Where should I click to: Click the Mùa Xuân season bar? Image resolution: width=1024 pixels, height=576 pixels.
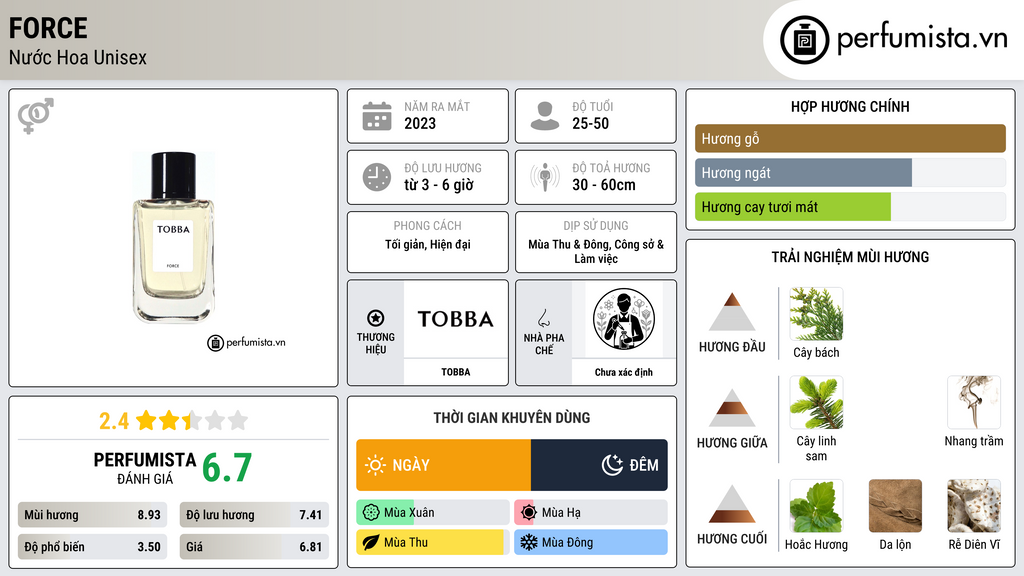pyautogui.click(x=432, y=513)
